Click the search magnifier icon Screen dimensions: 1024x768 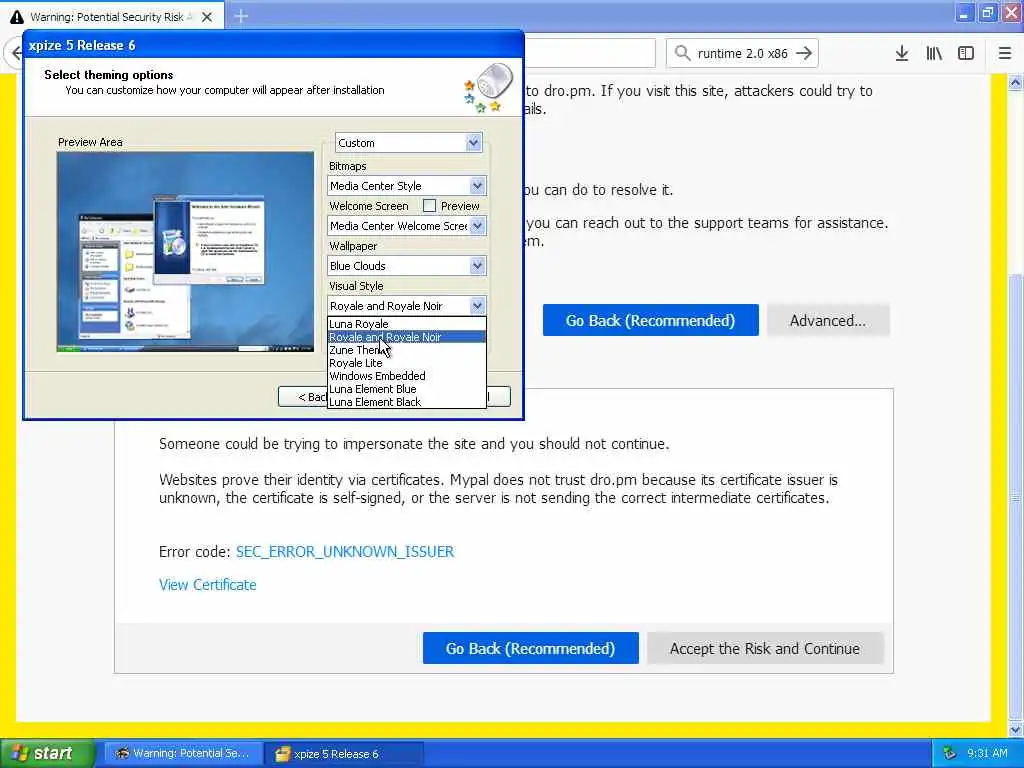tap(682, 53)
